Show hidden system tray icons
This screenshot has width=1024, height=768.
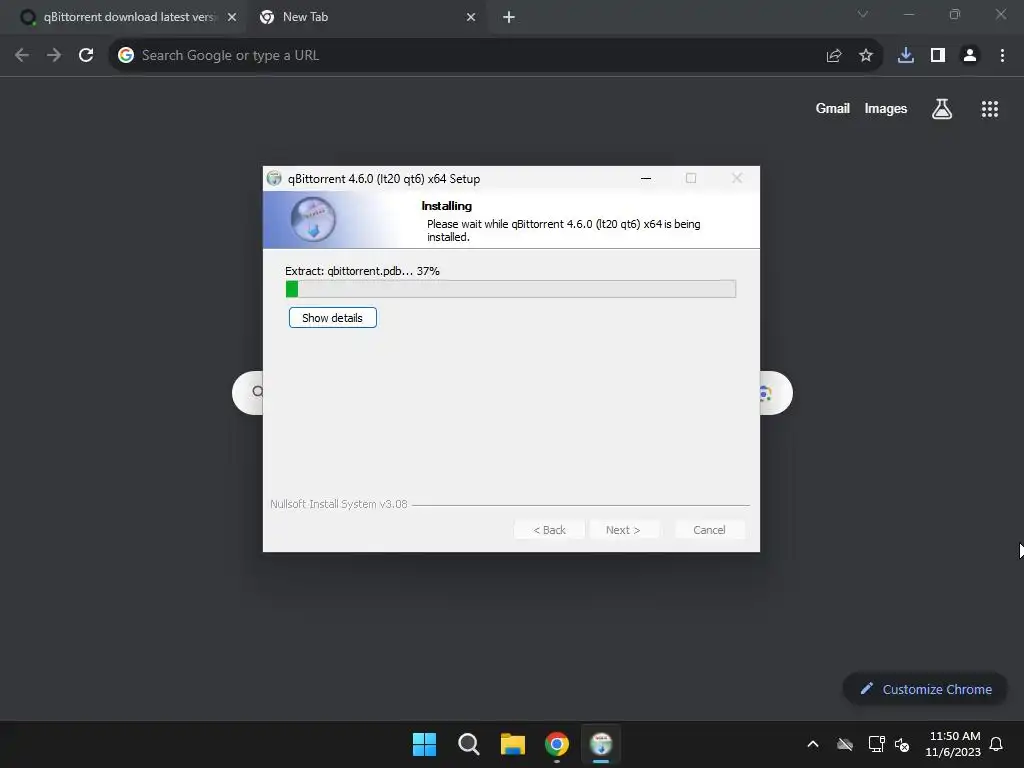click(x=813, y=744)
